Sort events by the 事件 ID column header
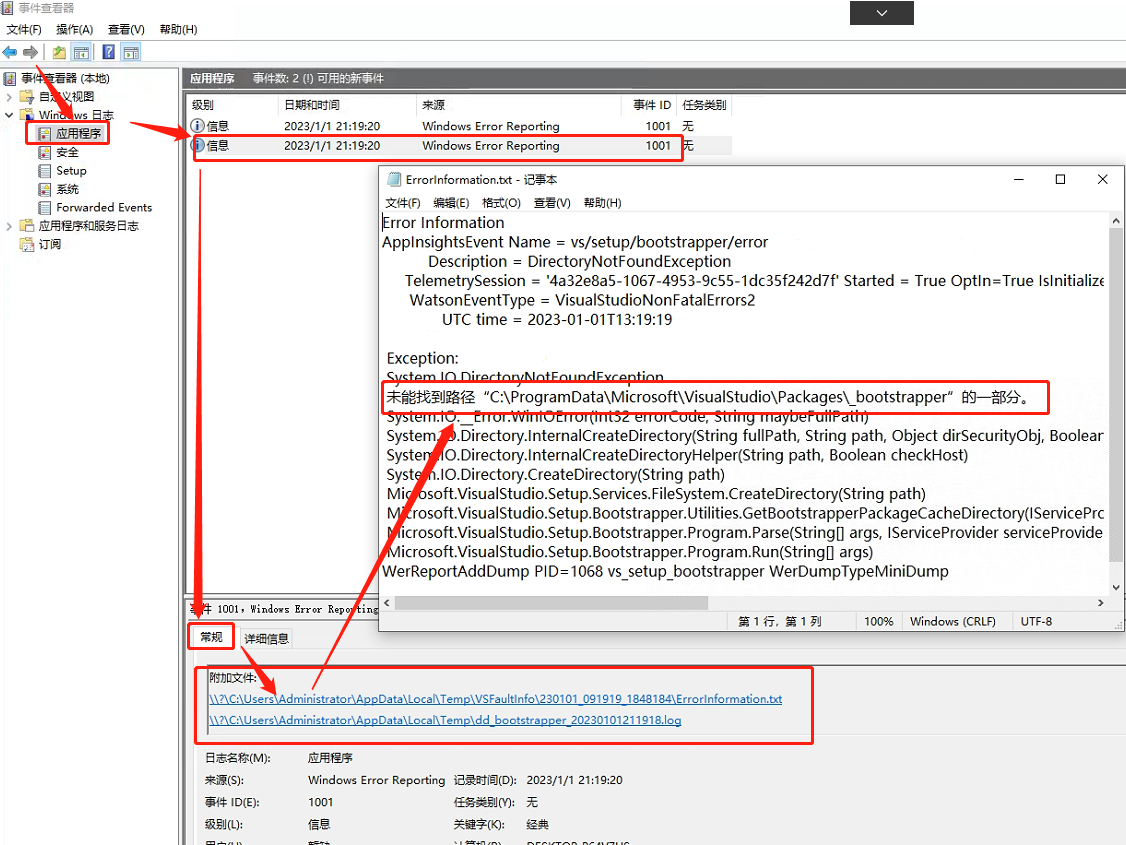The height and width of the screenshot is (845, 1126). pyautogui.click(x=648, y=106)
